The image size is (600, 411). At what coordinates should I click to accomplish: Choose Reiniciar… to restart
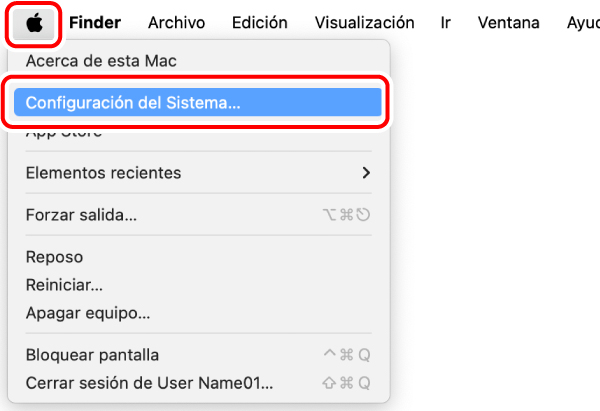[64, 285]
